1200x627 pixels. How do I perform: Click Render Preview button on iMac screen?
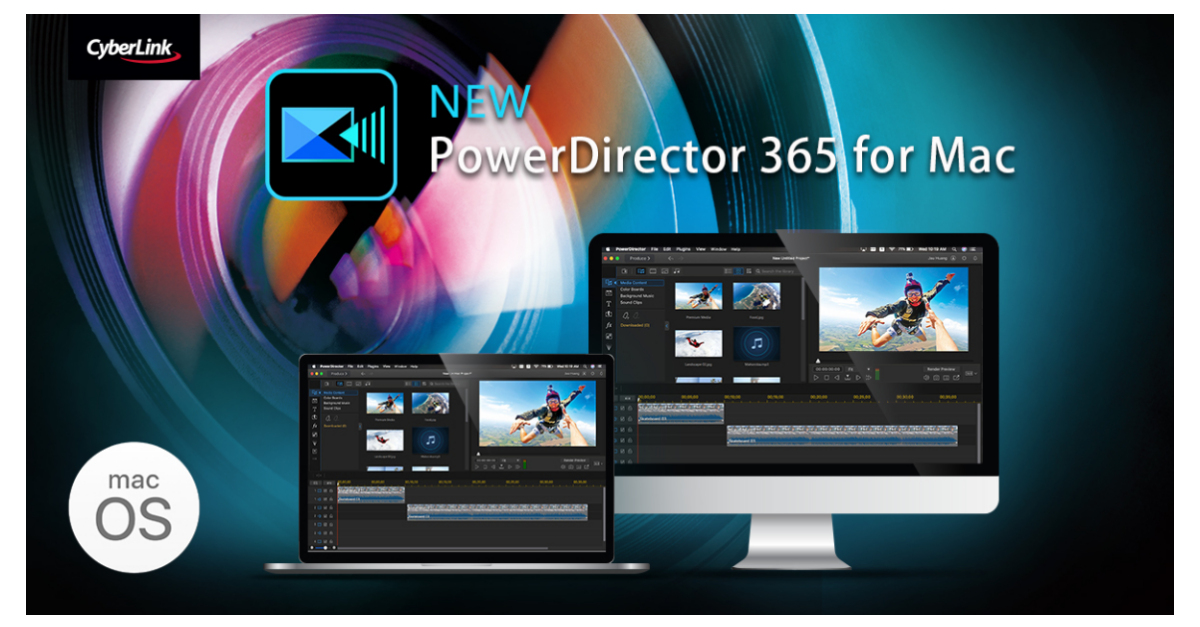(x=940, y=369)
